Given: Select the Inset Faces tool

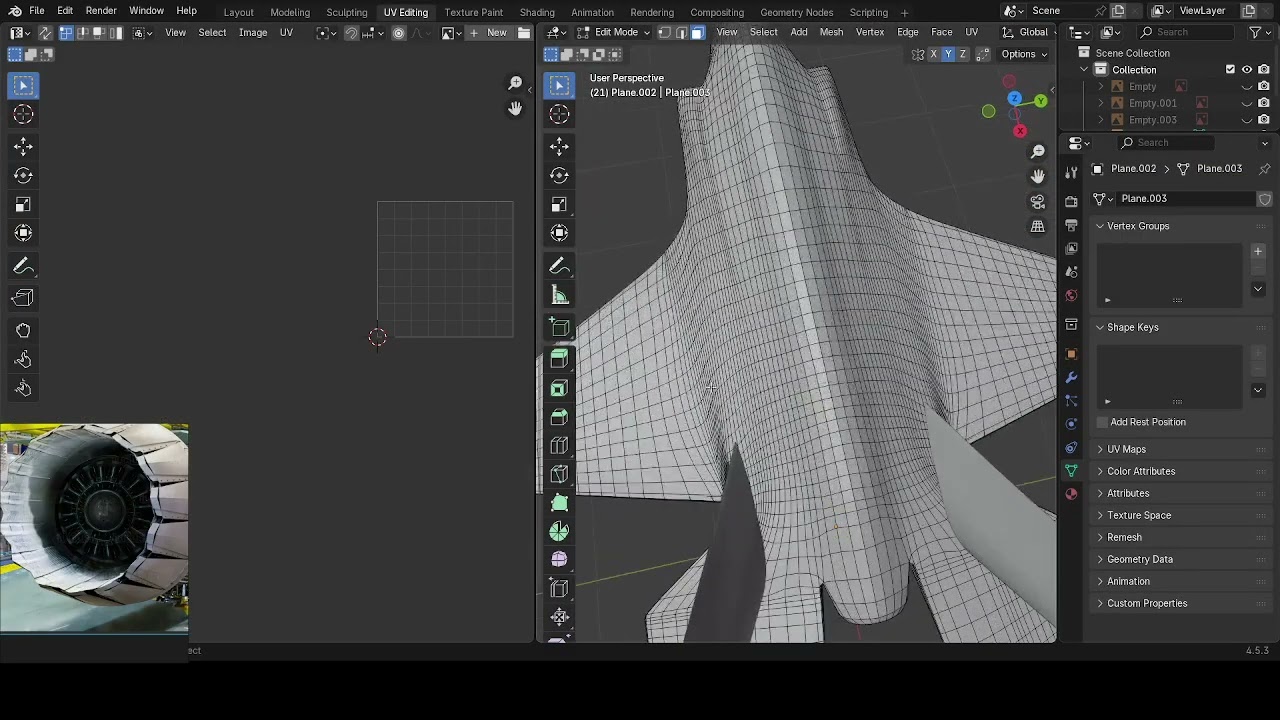Looking at the screenshot, I should [x=559, y=388].
